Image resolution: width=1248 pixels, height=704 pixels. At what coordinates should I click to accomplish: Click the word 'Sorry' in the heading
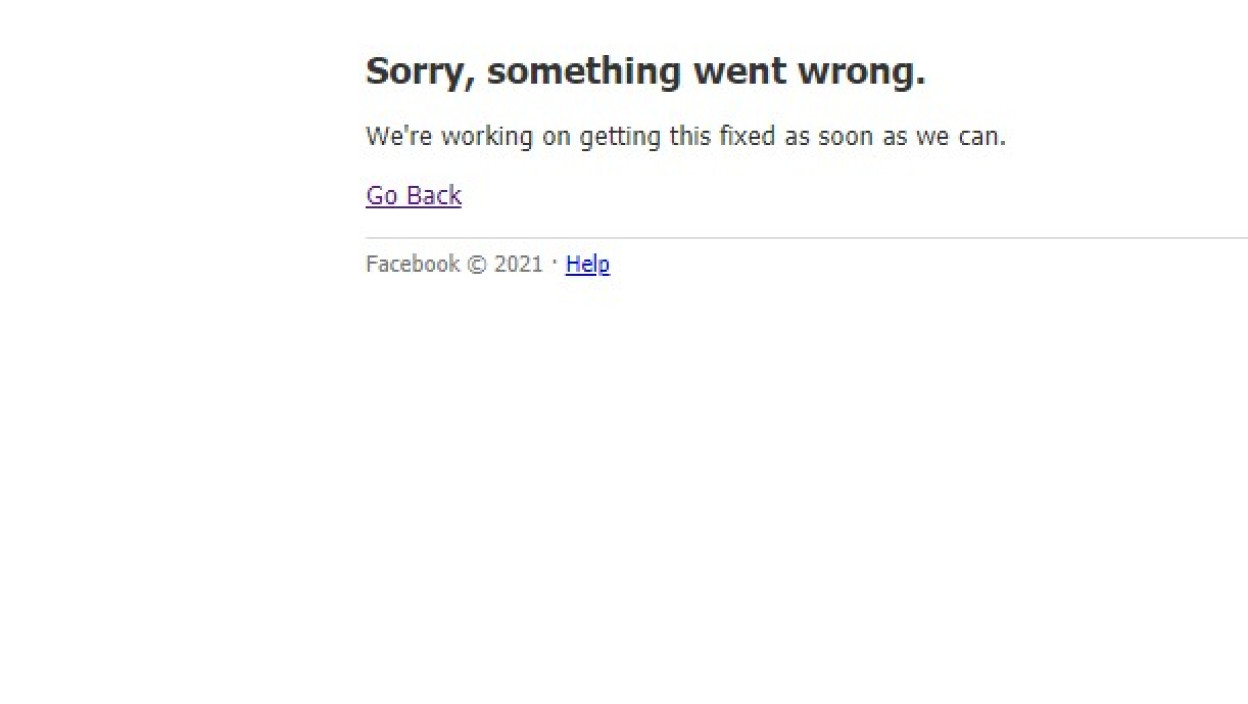(x=420, y=73)
